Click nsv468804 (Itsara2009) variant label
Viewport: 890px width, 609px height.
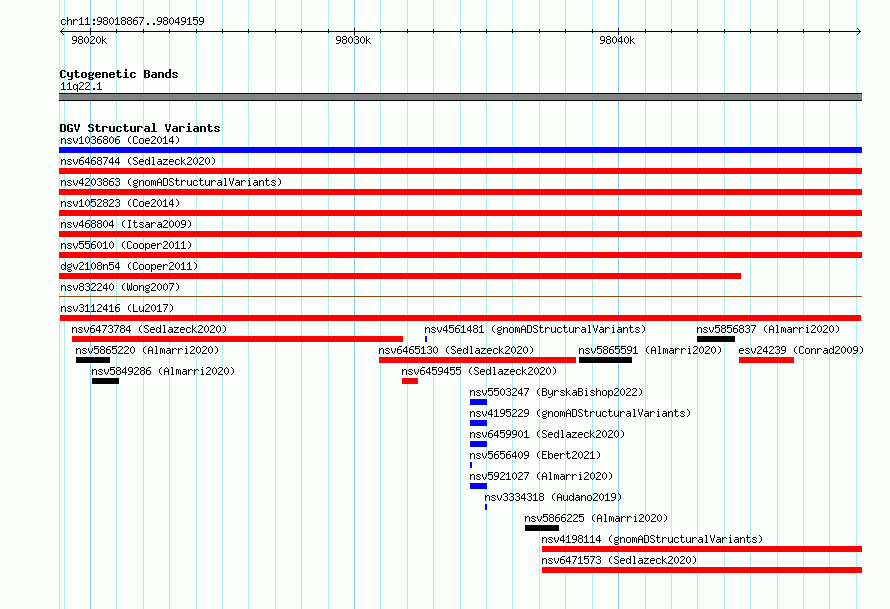pos(126,224)
